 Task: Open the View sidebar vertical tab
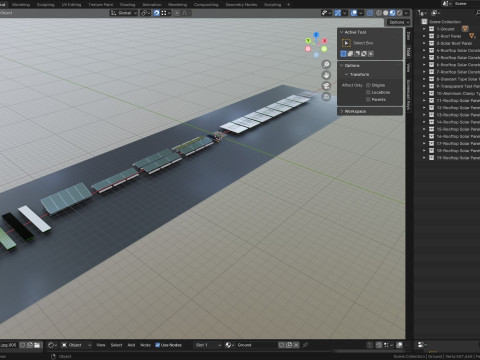[x=408, y=68]
